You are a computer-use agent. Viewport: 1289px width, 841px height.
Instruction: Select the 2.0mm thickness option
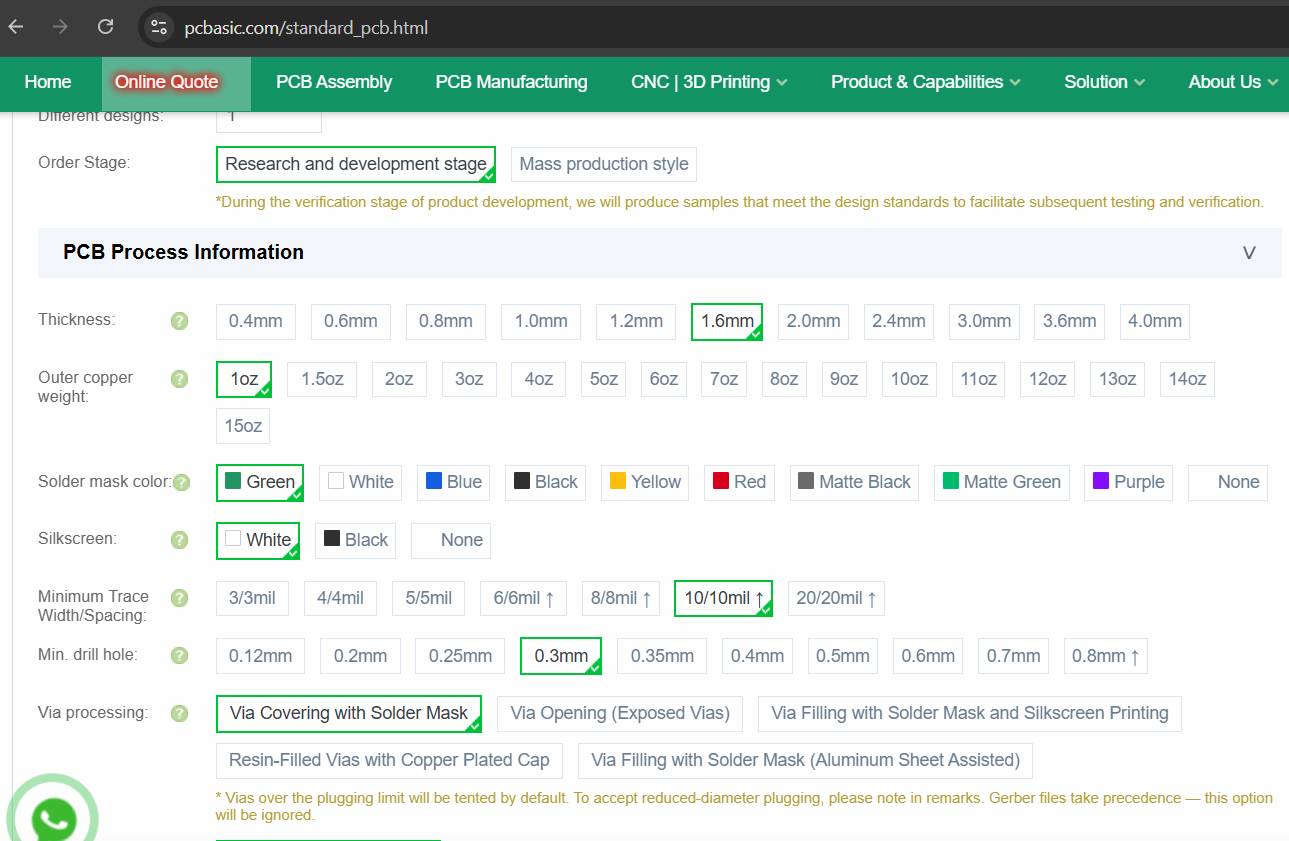[813, 322]
